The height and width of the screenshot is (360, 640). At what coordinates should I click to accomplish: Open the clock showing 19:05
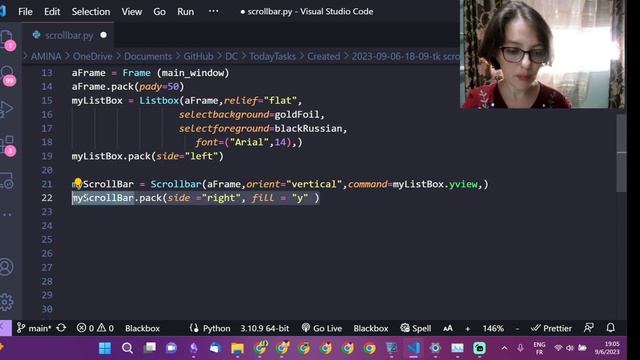(607, 348)
